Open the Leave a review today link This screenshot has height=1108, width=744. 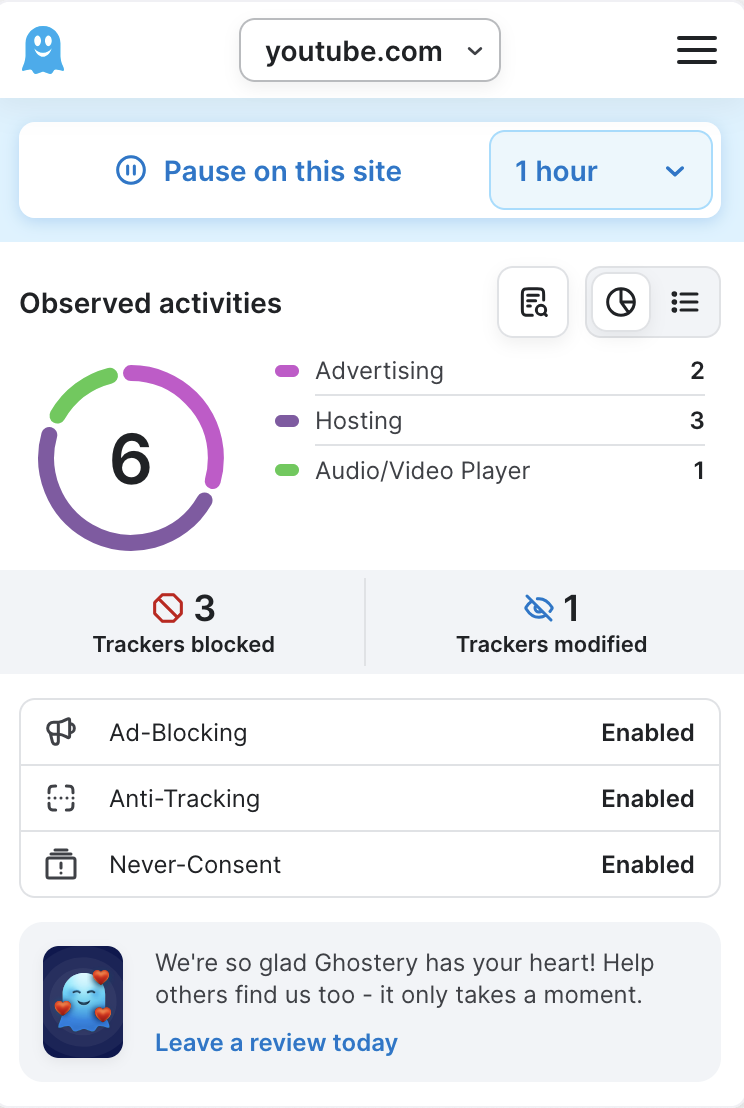coord(276,1042)
